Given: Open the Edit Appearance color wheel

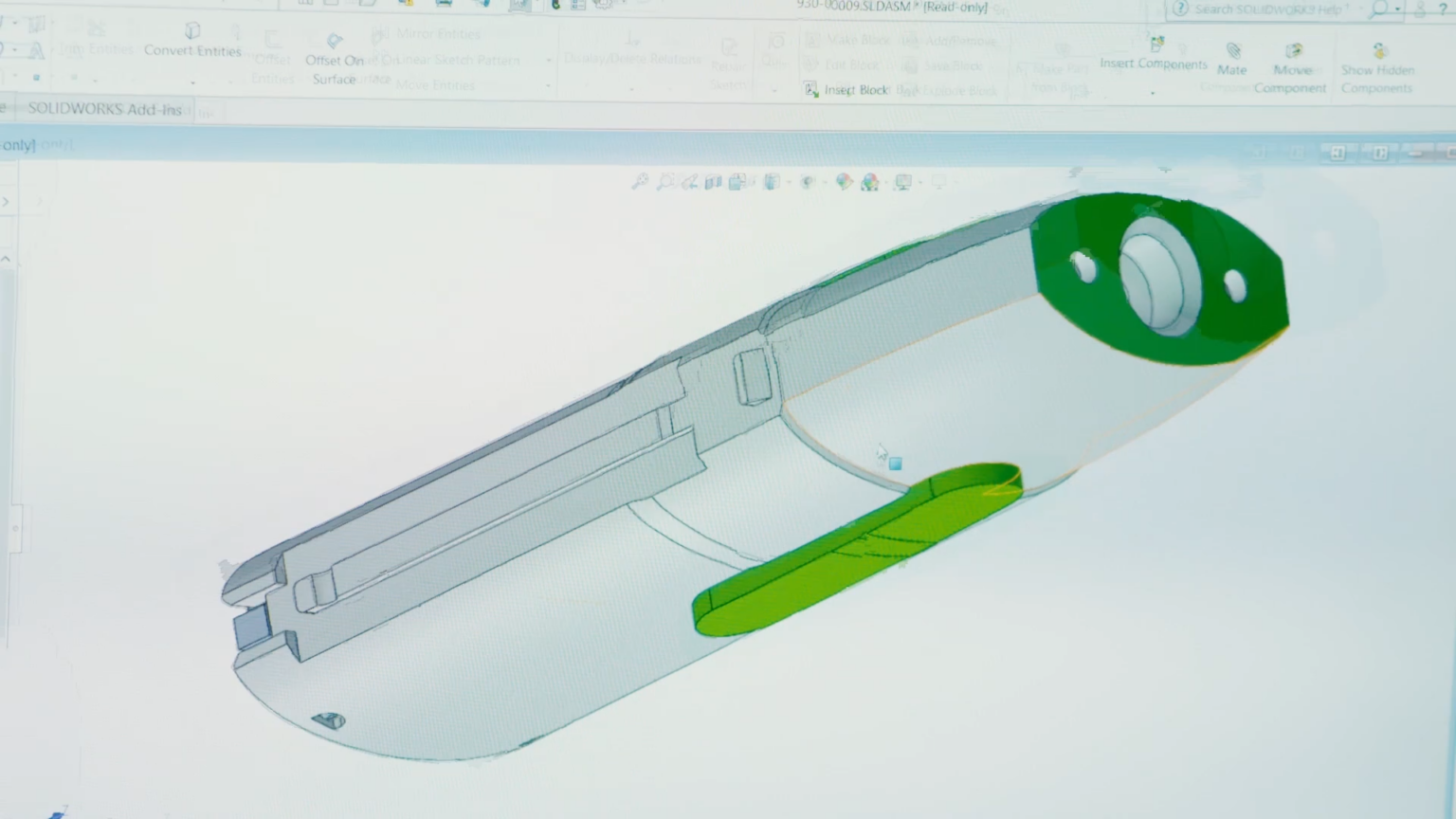Looking at the screenshot, I should click(x=844, y=181).
